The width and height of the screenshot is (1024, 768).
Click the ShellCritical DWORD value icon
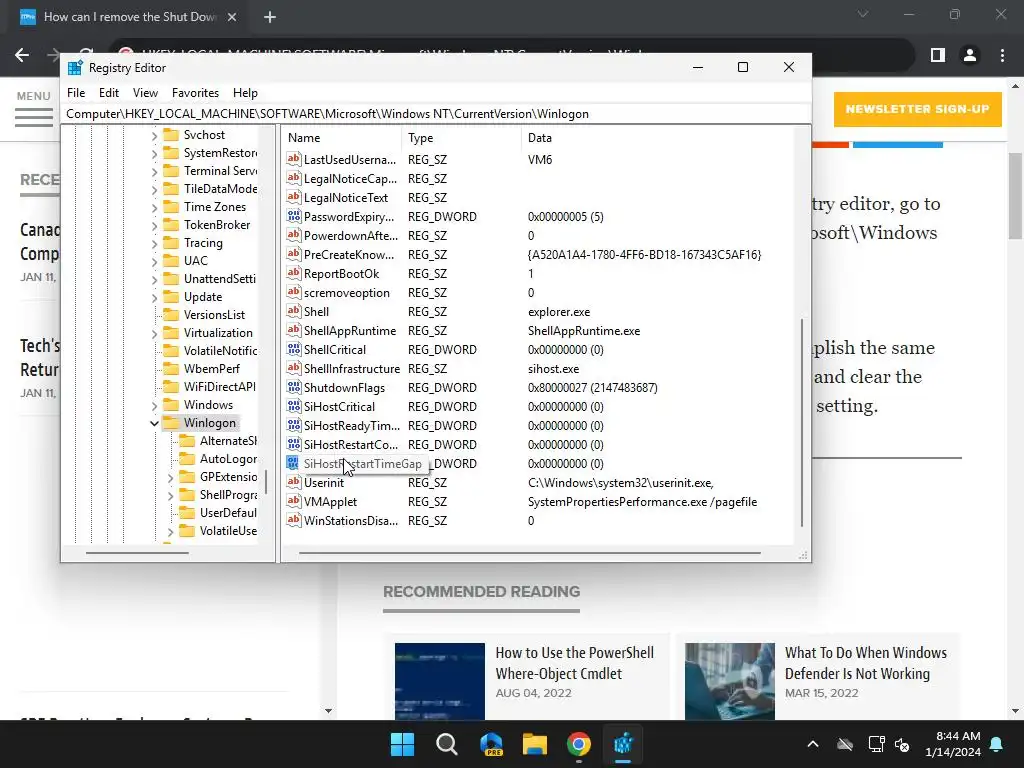click(294, 349)
